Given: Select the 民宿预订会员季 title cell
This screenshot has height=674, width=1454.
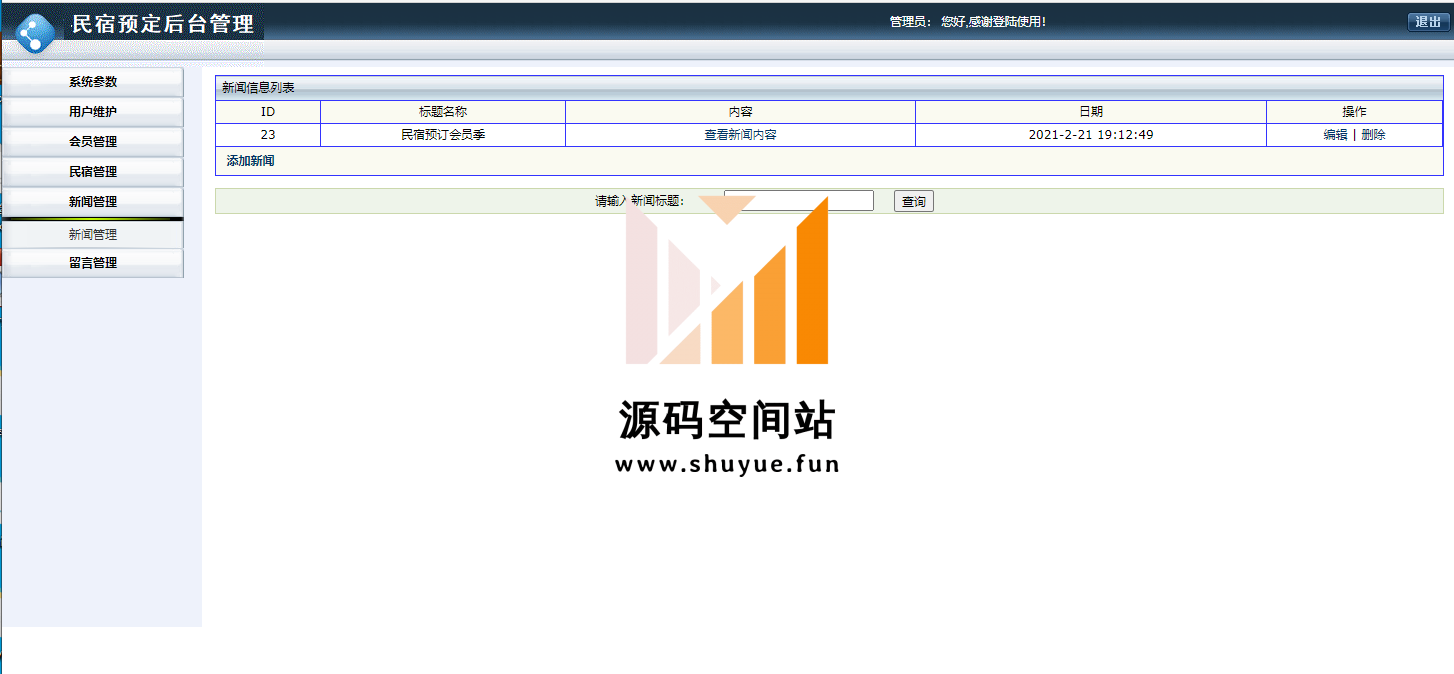Looking at the screenshot, I should click(x=443, y=135).
